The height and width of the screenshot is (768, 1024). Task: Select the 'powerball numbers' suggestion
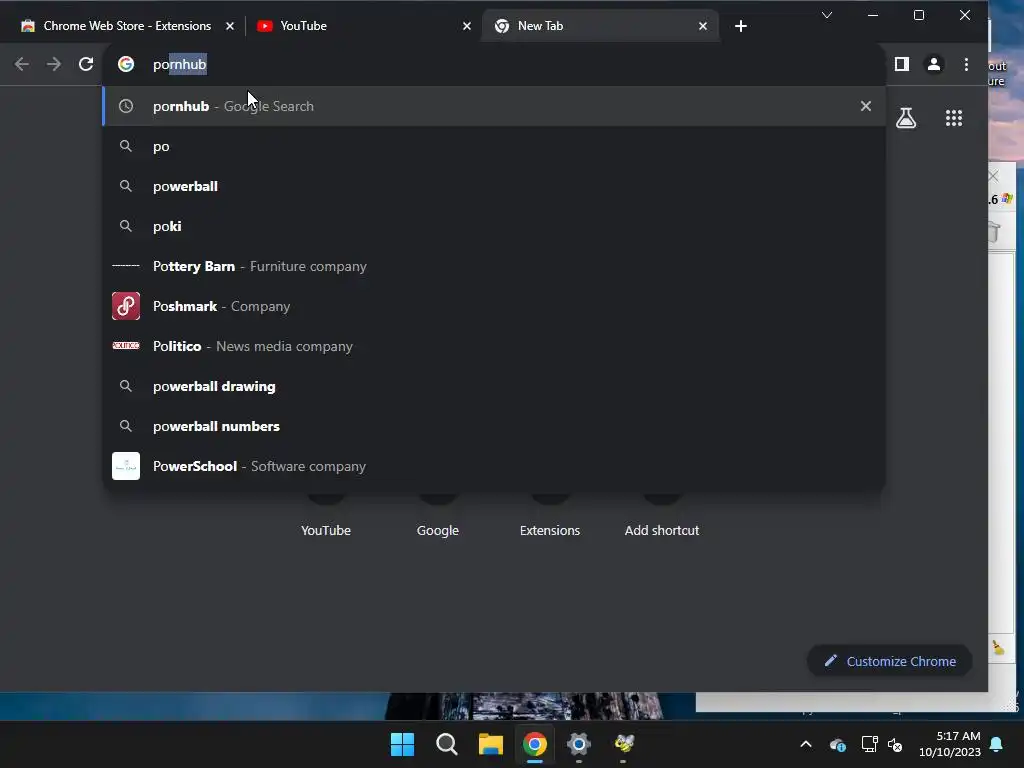click(x=494, y=426)
